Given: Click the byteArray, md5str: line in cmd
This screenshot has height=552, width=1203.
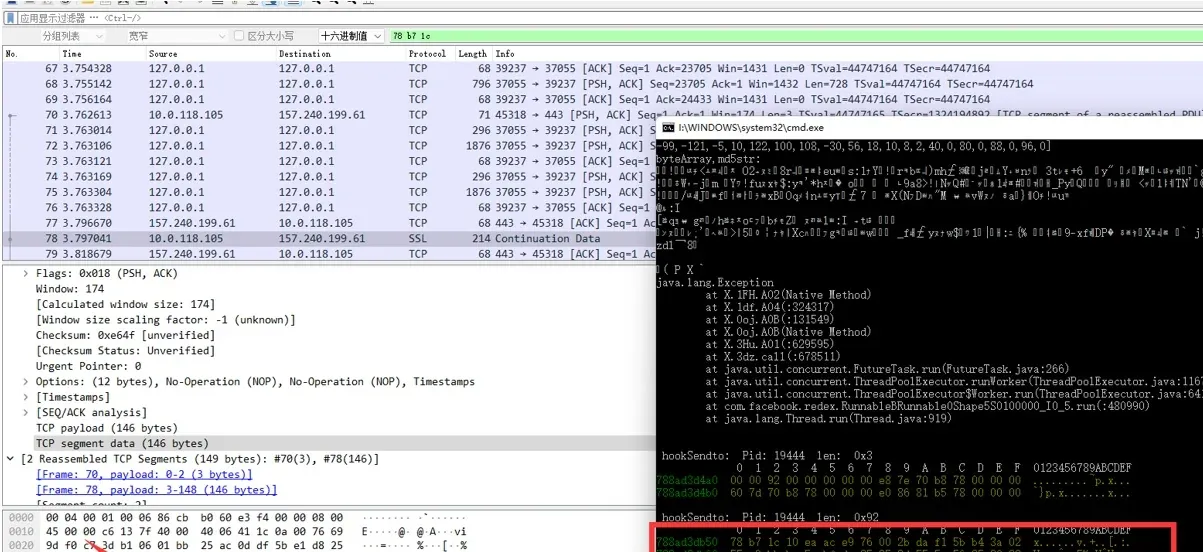Looking at the screenshot, I should pos(709,159).
